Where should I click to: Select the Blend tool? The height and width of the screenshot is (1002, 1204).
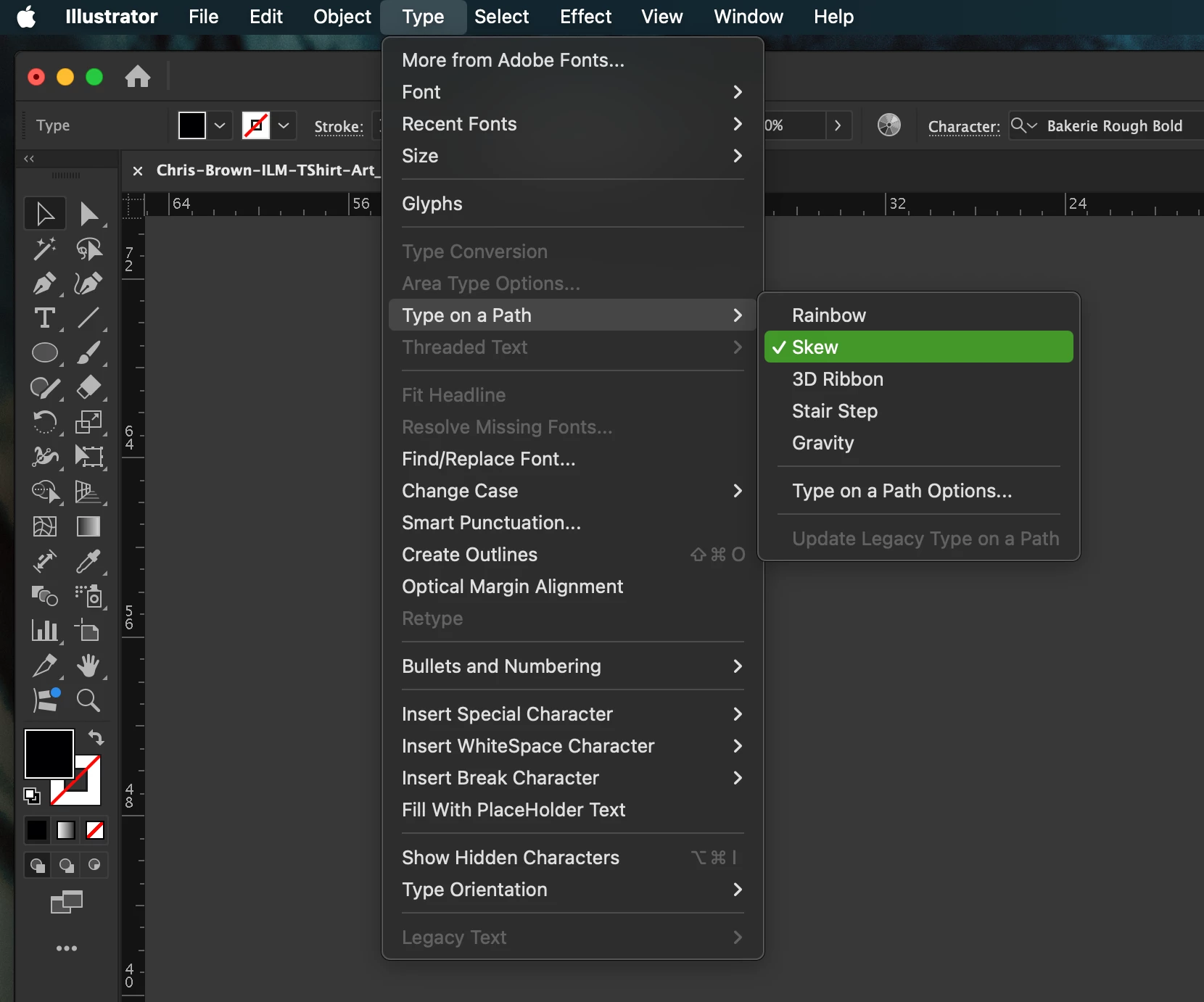point(45,596)
